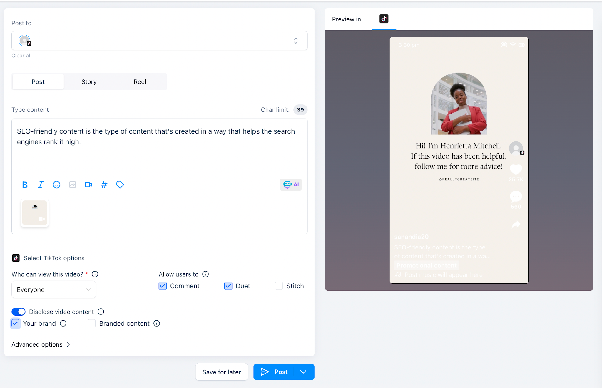The height and width of the screenshot is (388, 602).
Task: Uncheck the Comment permission checkbox
Action: [x=162, y=286]
